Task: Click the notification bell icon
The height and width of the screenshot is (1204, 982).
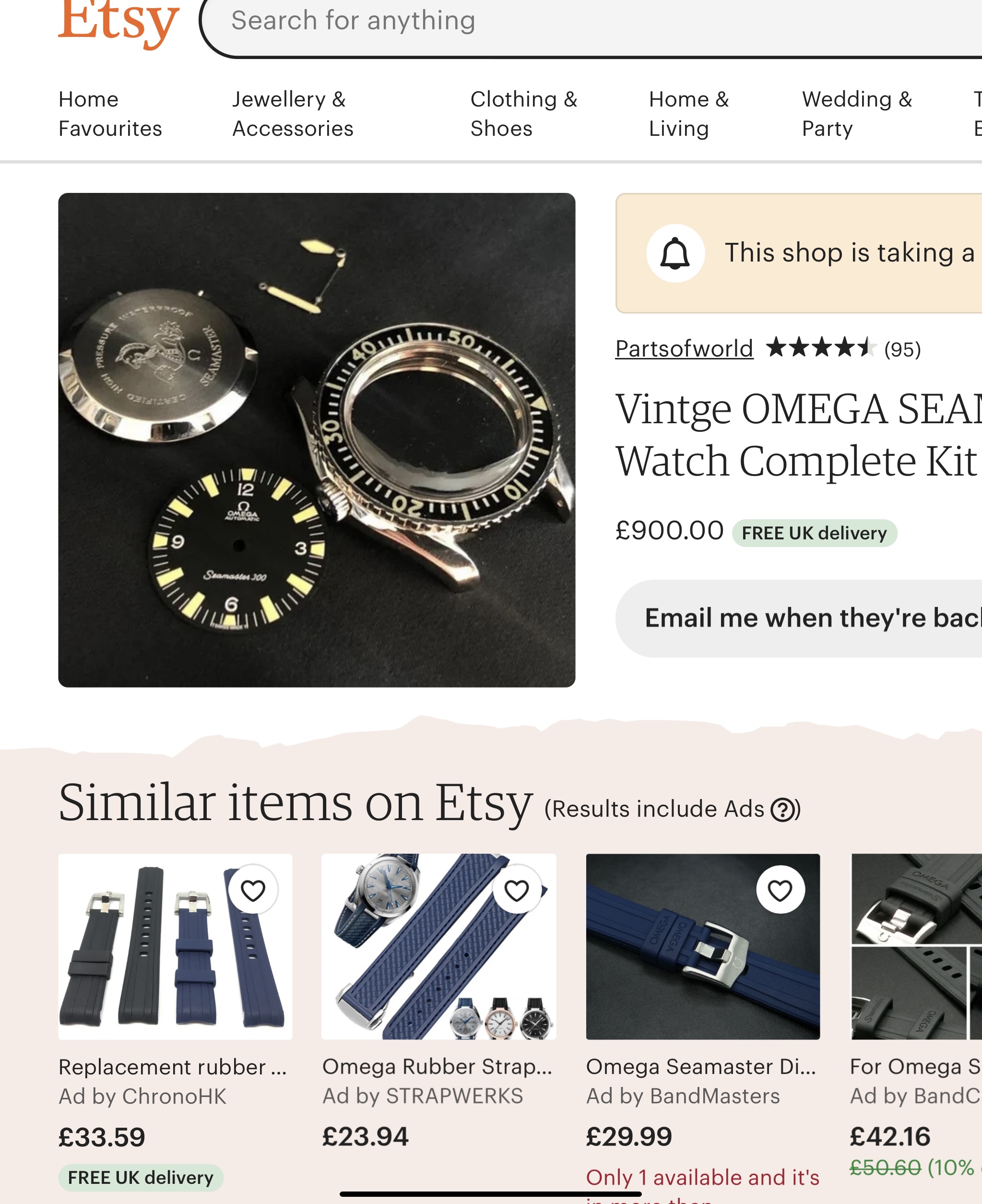Action: (x=675, y=253)
